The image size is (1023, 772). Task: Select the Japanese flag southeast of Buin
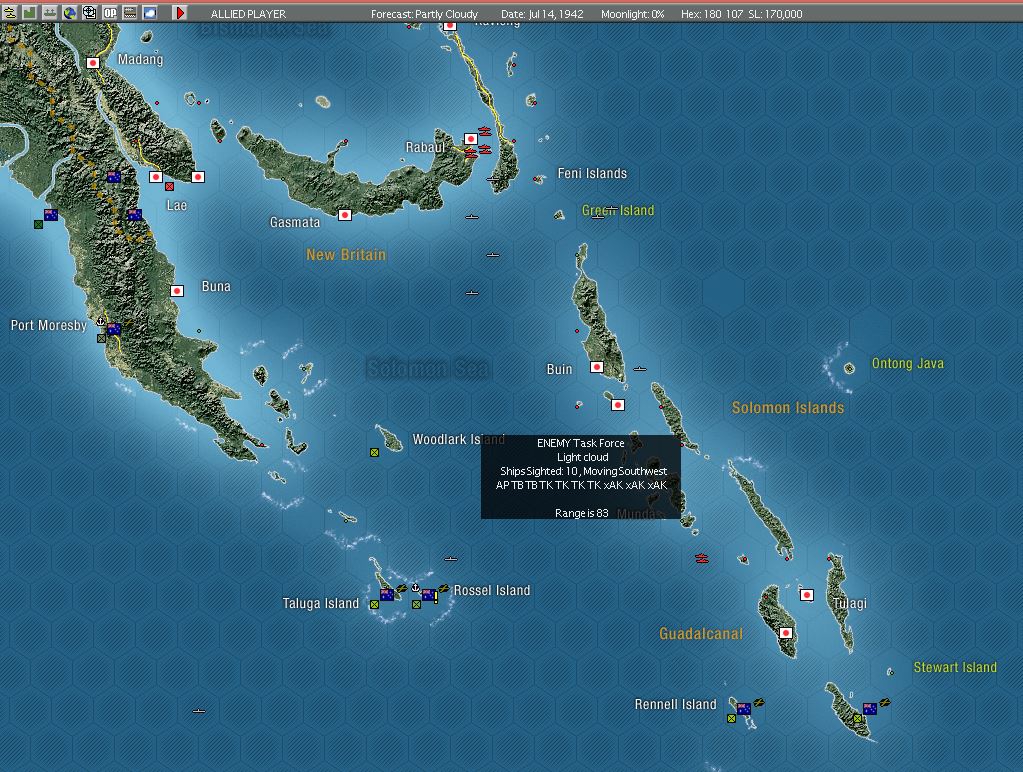click(x=618, y=405)
